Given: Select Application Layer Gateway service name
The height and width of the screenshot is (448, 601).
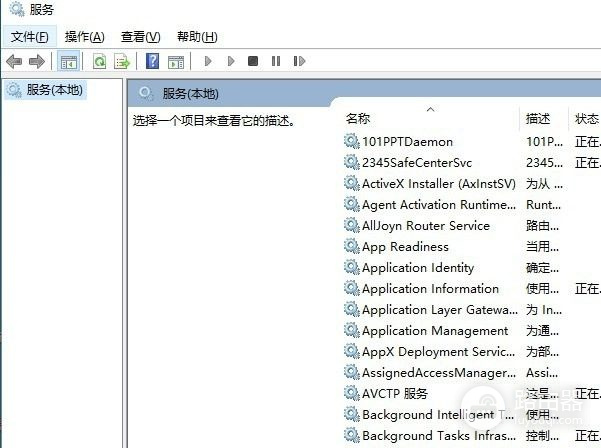Looking at the screenshot, I should (440, 310).
